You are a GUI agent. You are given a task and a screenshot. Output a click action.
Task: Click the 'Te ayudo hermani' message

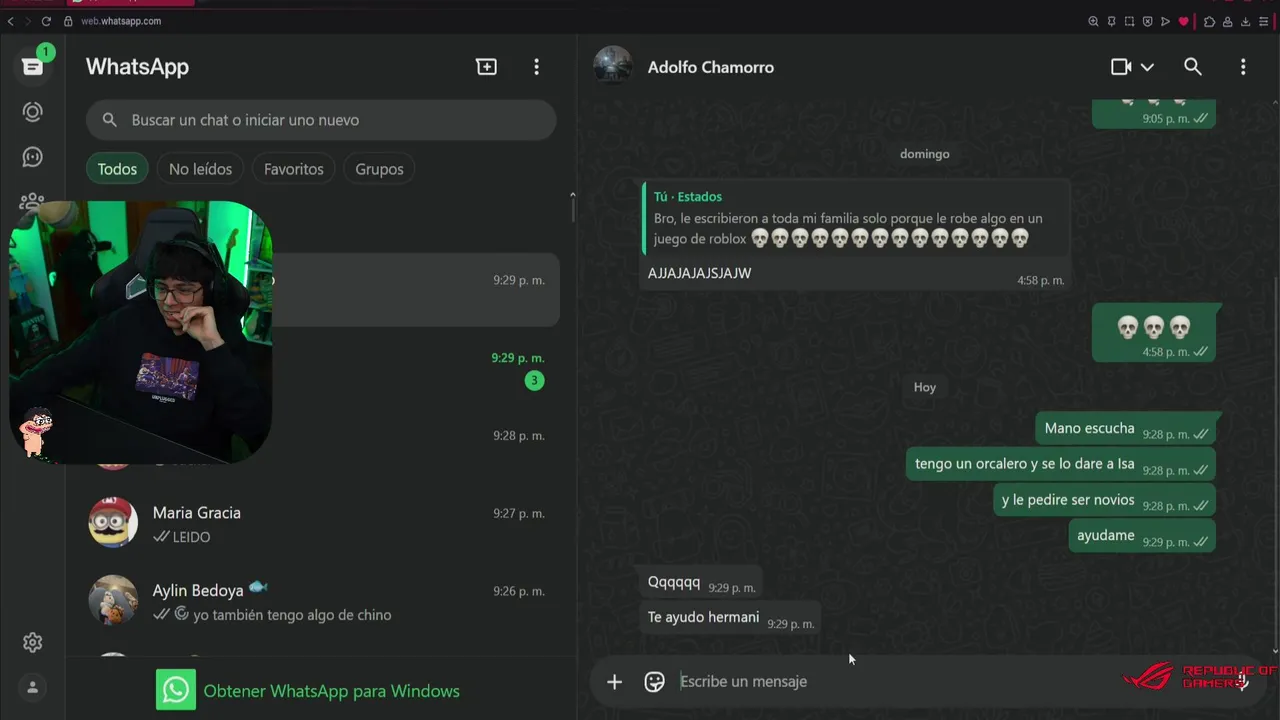(730, 618)
